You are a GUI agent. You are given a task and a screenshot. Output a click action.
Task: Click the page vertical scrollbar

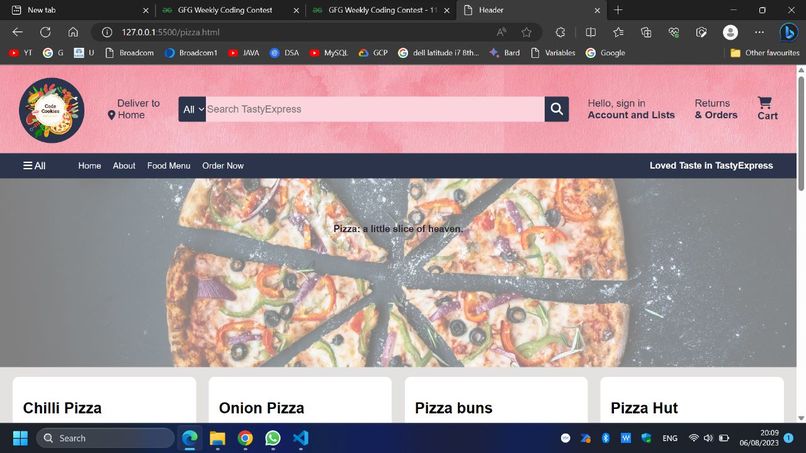tap(801, 134)
